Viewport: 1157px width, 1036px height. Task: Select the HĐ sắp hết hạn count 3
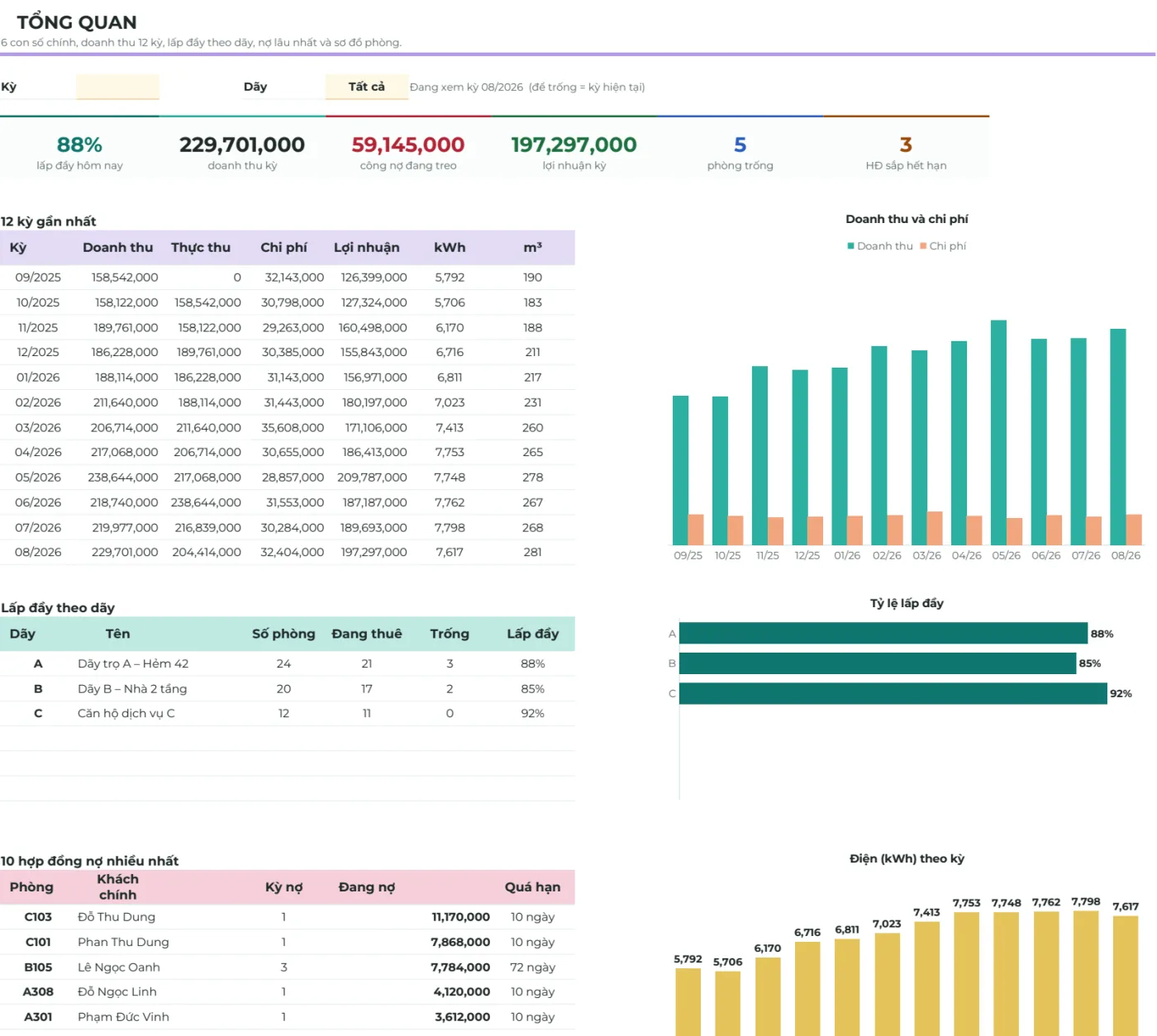(x=906, y=145)
